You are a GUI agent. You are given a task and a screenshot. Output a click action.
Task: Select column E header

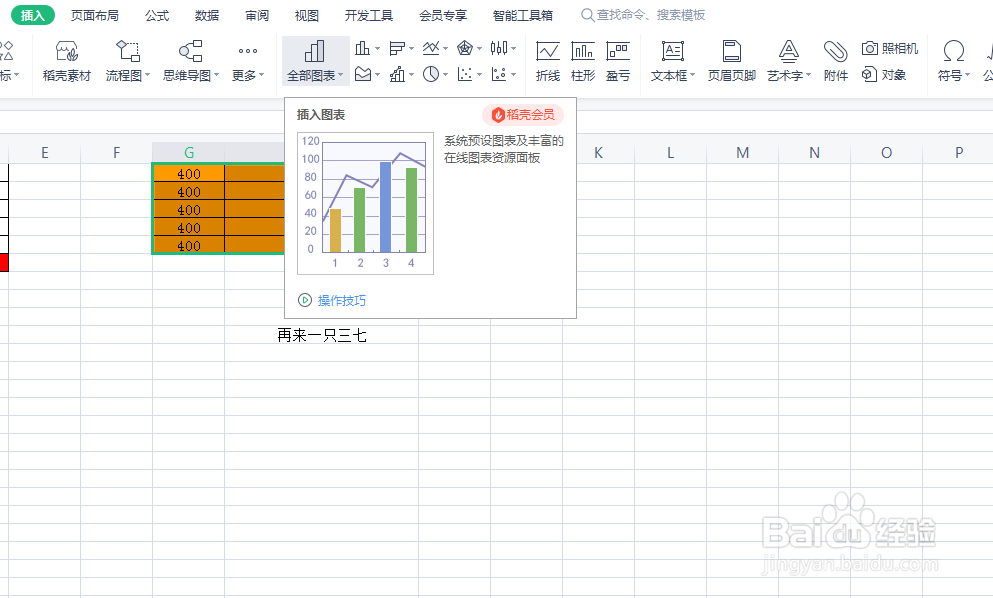point(44,153)
